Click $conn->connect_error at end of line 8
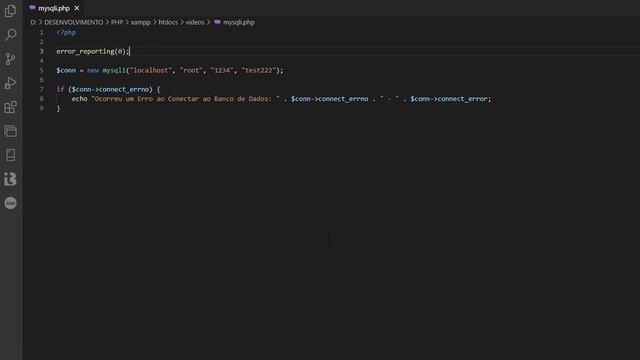640x360 pixels. [449, 99]
